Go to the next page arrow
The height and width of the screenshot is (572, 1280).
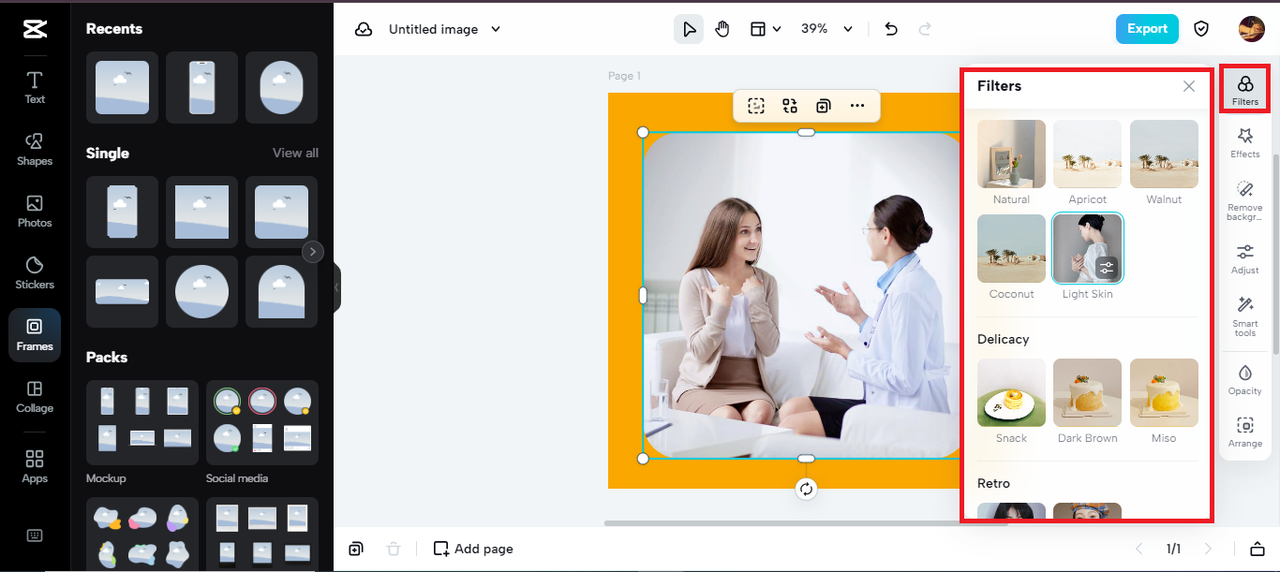pyautogui.click(x=1208, y=549)
